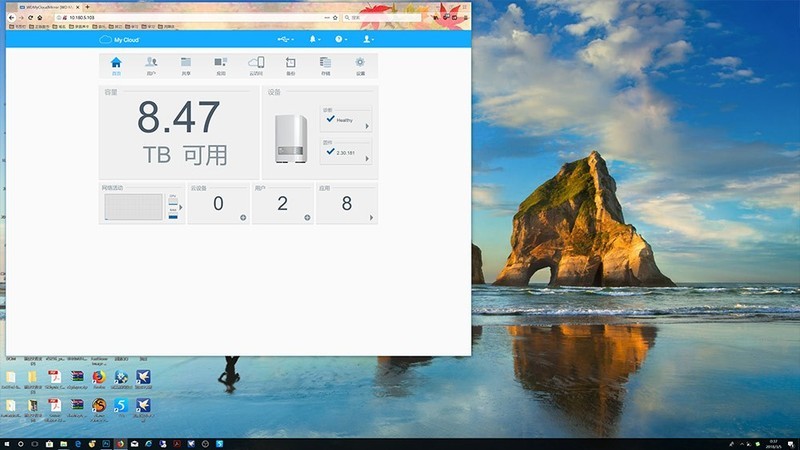Open Internet Explorer on the taskbar
The image size is (800, 450).
148,444
